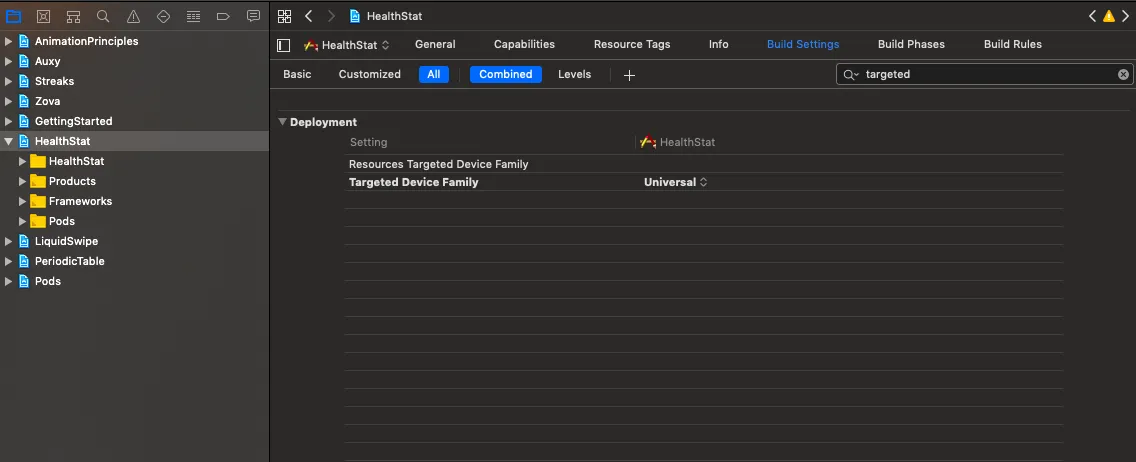Expand the Streaks project
This screenshot has height=462, width=1136.
click(9, 81)
